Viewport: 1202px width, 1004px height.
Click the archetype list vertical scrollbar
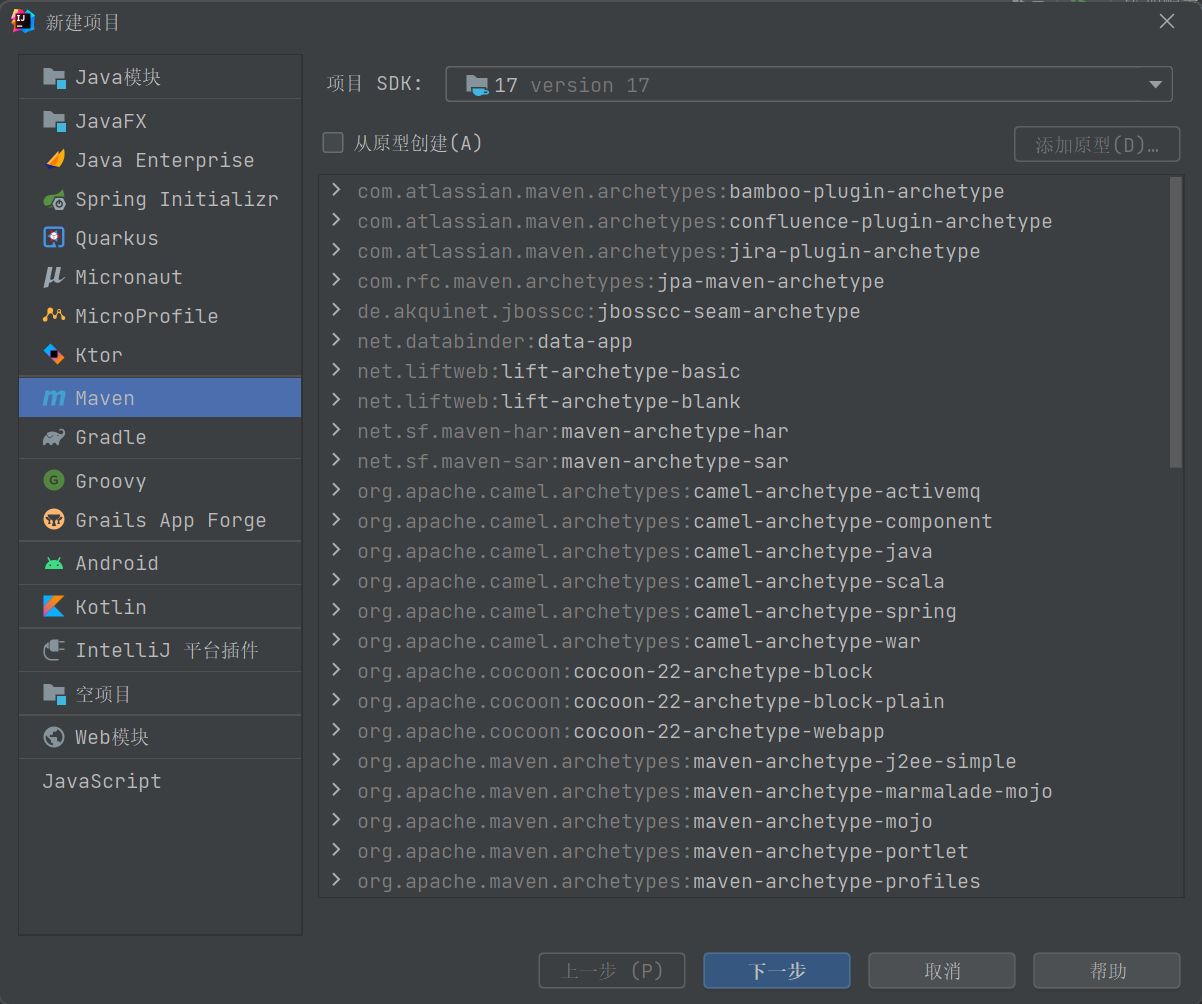(1176, 322)
